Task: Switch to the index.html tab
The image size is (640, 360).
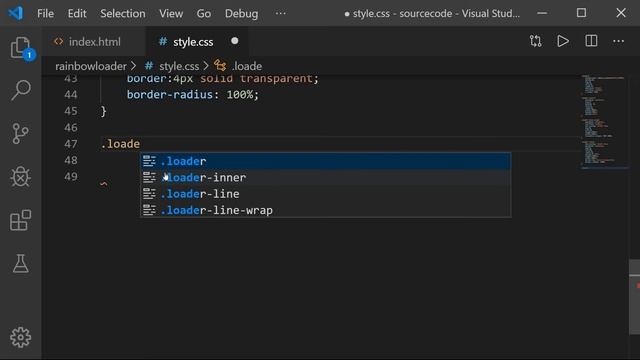Action: point(94,42)
